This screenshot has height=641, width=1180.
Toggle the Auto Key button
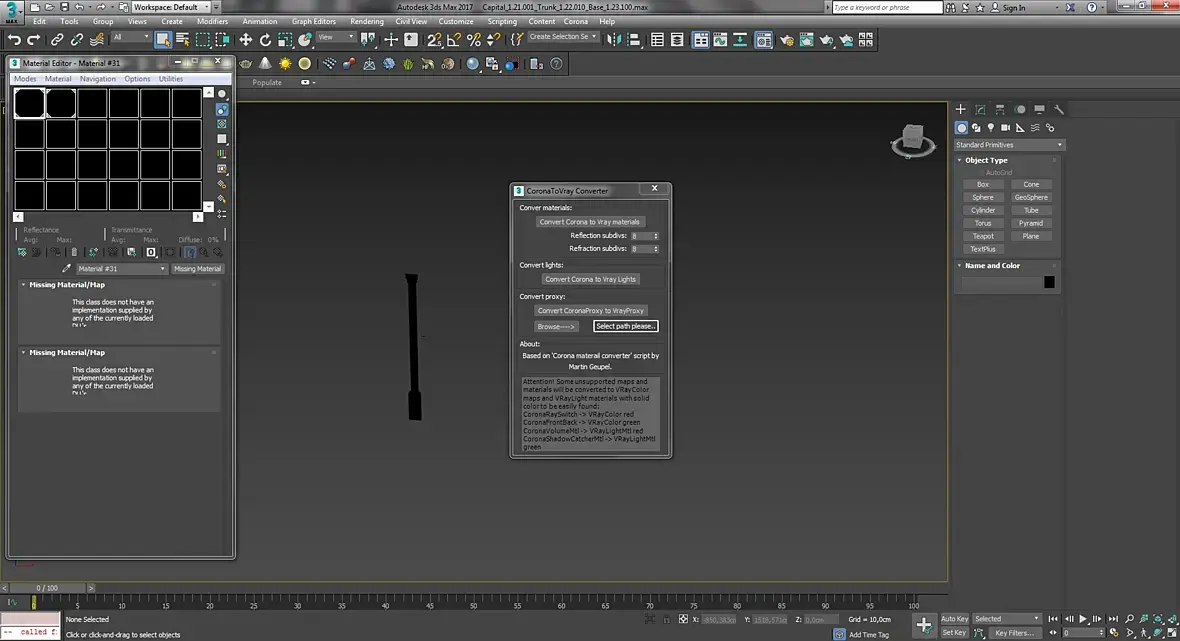click(954, 619)
